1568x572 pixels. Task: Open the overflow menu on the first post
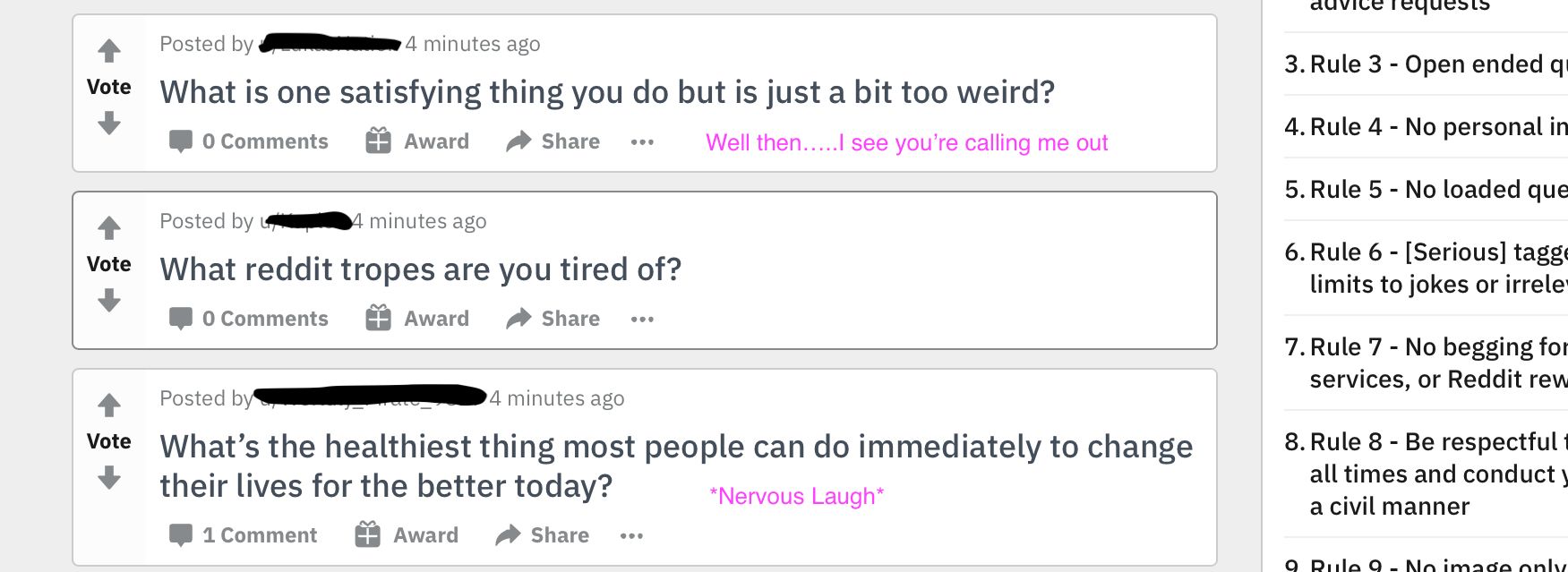(x=642, y=141)
